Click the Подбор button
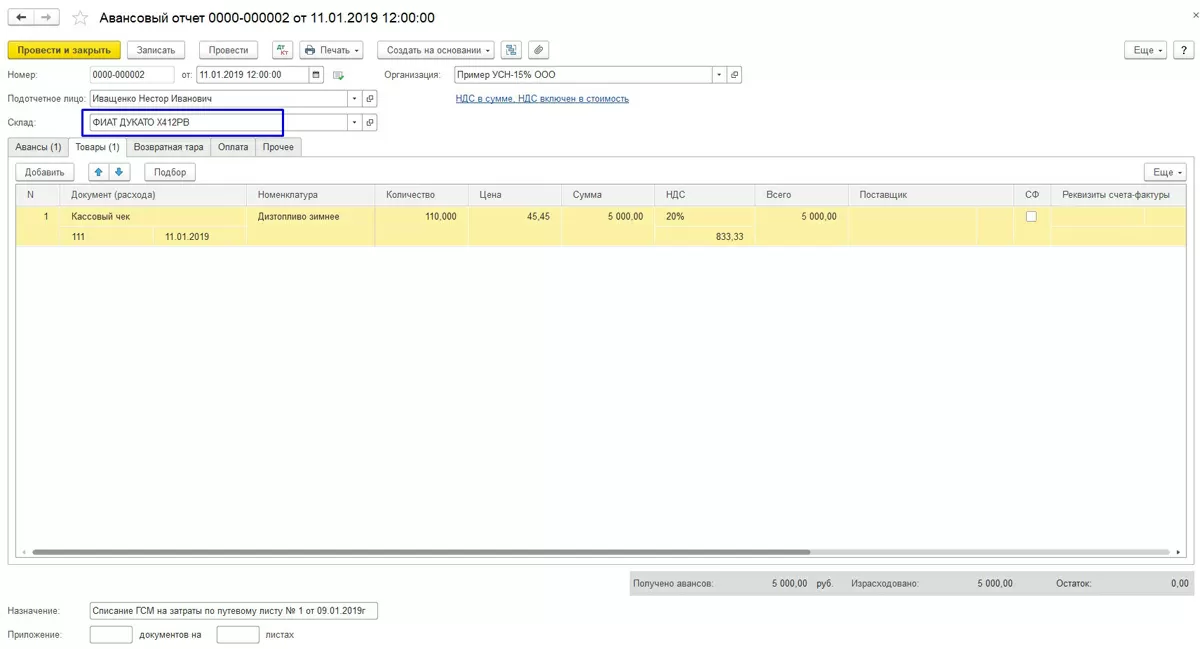1200x649 pixels. pyautogui.click(x=170, y=172)
